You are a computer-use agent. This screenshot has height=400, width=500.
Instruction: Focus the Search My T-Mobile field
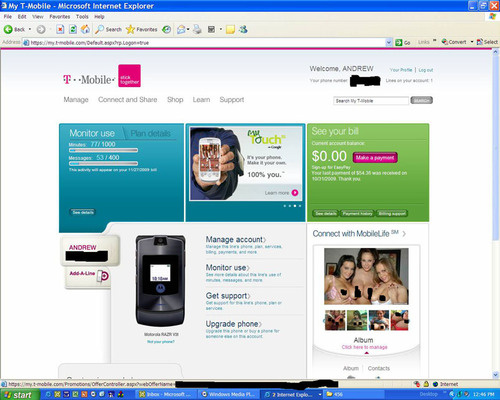371,101
